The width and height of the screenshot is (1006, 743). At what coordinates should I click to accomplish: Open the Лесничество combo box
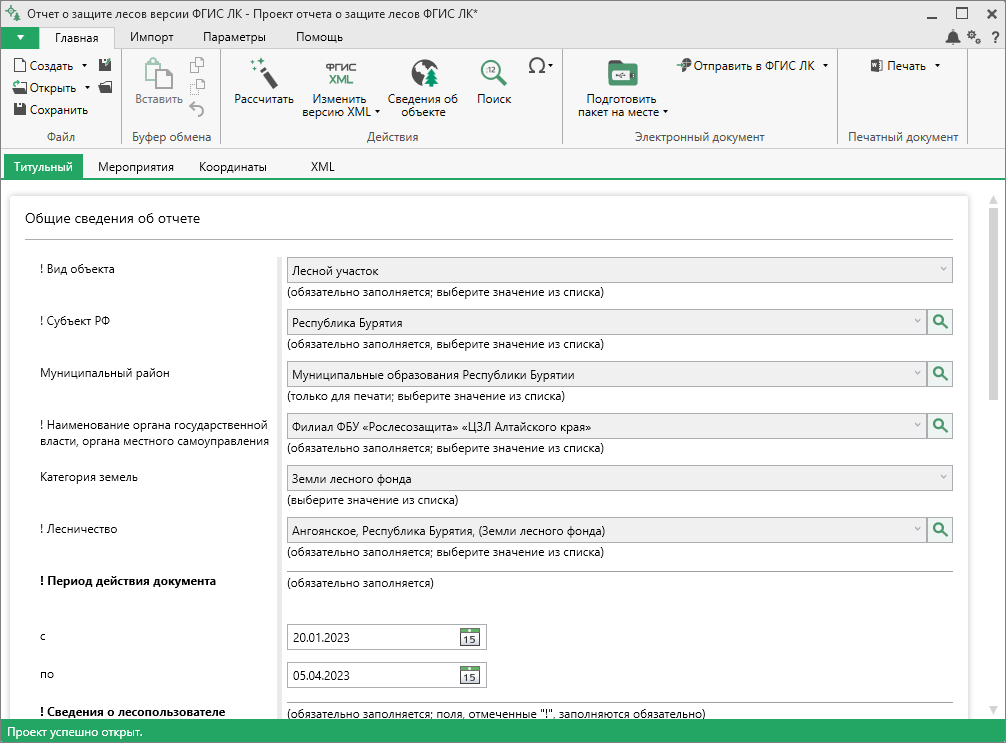(x=606, y=530)
